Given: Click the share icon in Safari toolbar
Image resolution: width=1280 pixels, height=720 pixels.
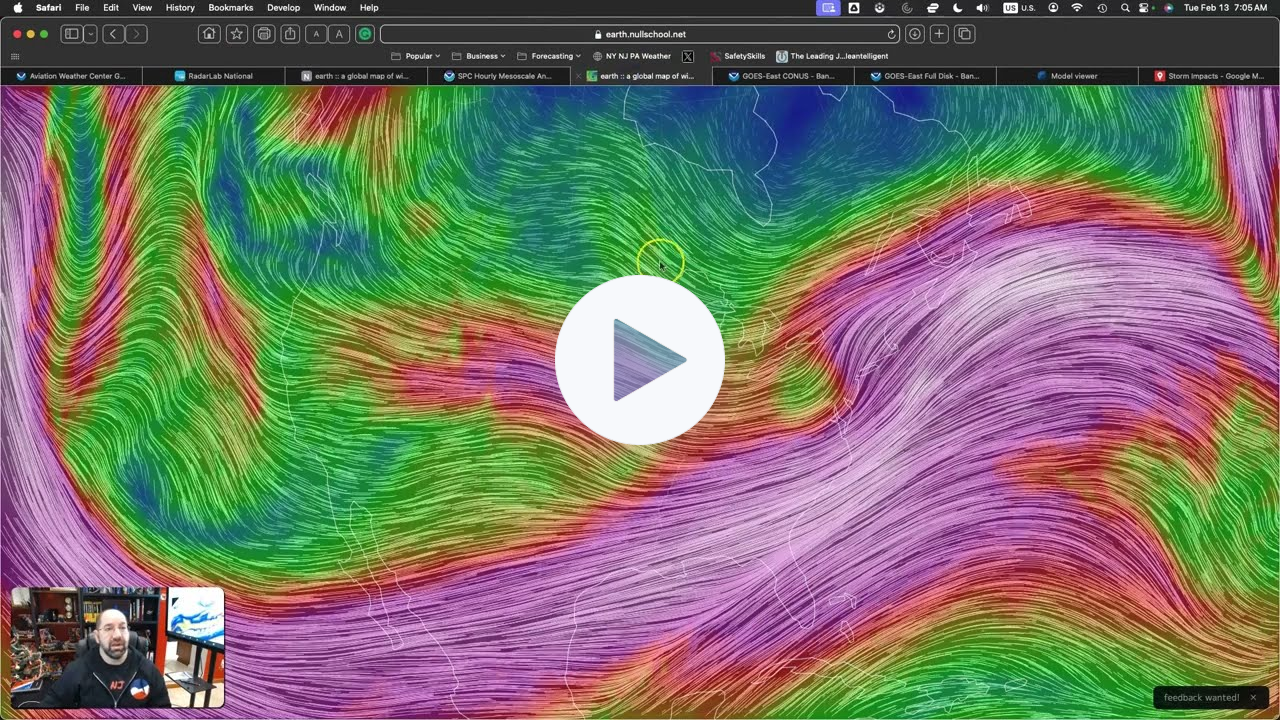Looking at the screenshot, I should click(290, 34).
